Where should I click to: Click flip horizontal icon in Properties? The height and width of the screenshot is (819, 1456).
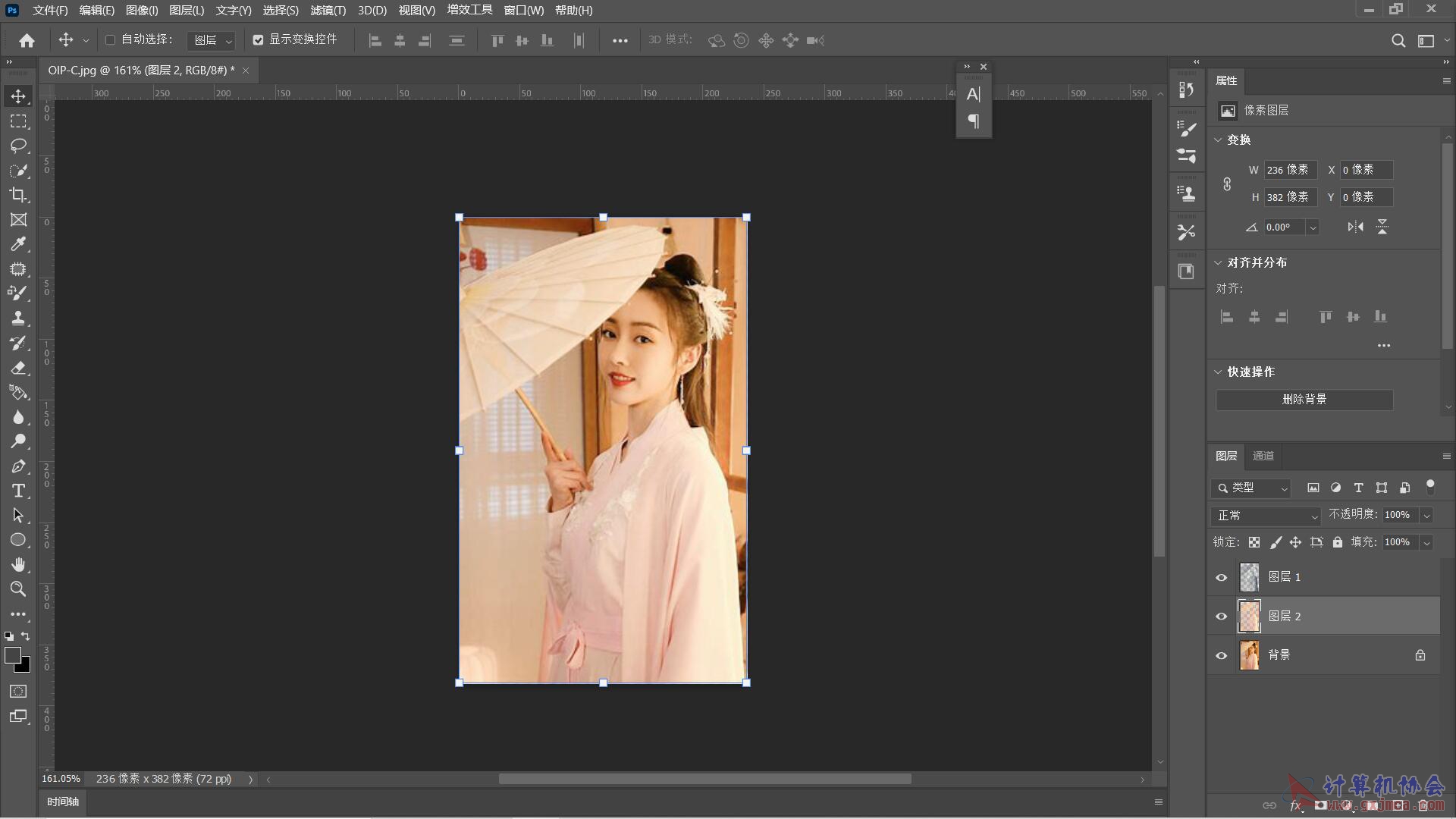tap(1355, 227)
